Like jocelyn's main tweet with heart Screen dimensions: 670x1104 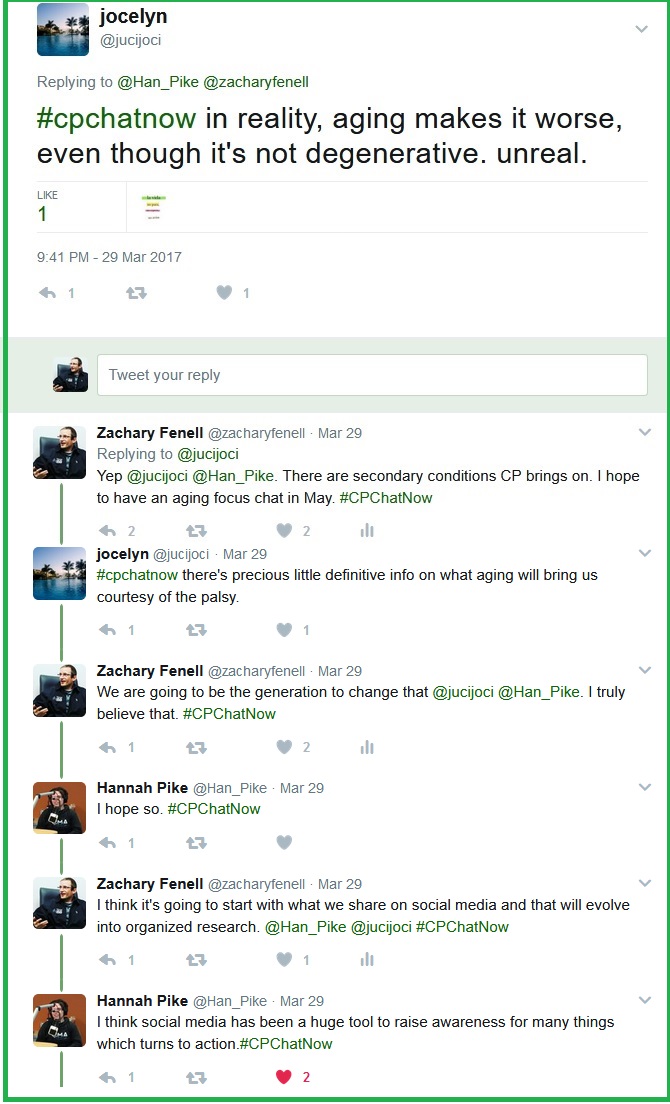click(225, 293)
